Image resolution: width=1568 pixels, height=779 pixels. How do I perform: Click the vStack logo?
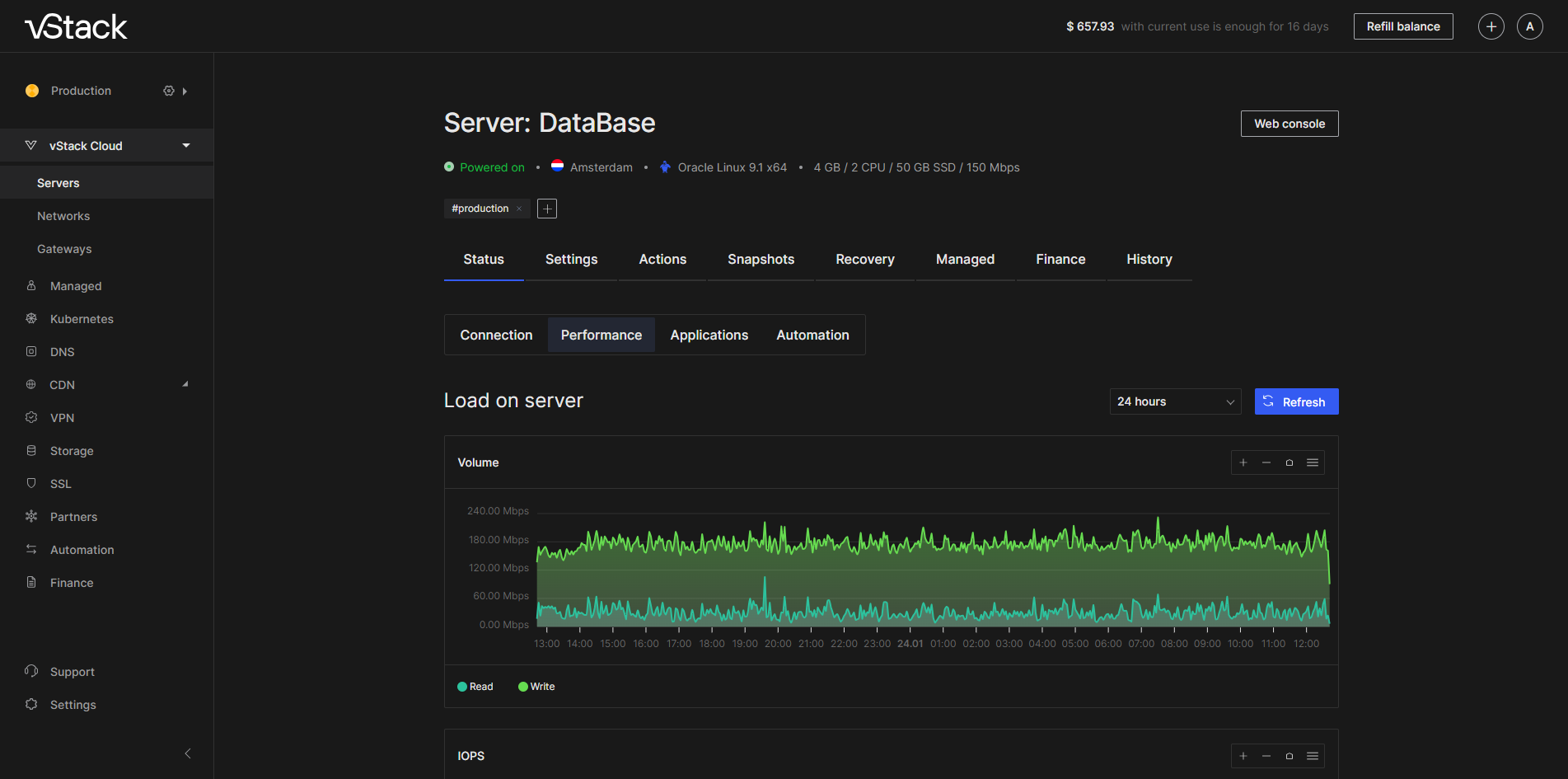(x=76, y=27)
